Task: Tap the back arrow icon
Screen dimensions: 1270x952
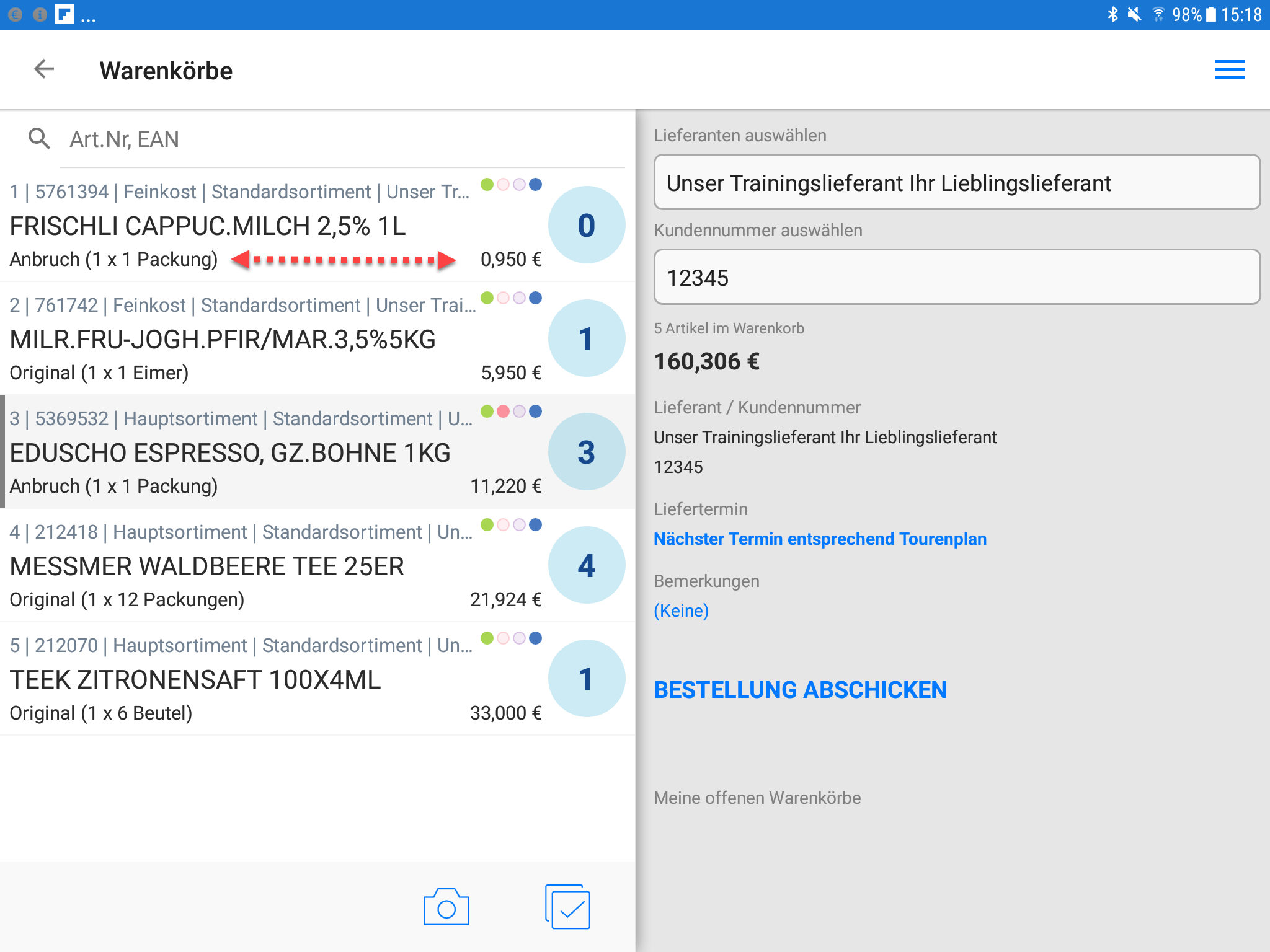Action: click(x=44, y=69)
